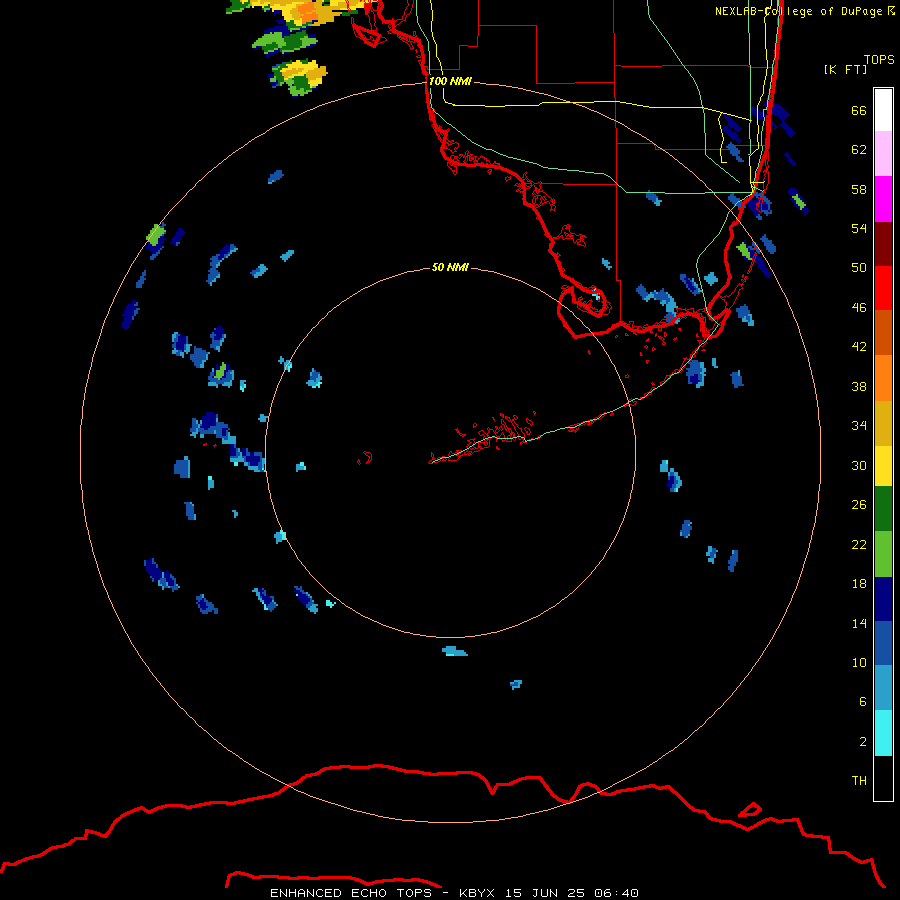
Task: Click the 46 value on the legend
Action: 859,307
